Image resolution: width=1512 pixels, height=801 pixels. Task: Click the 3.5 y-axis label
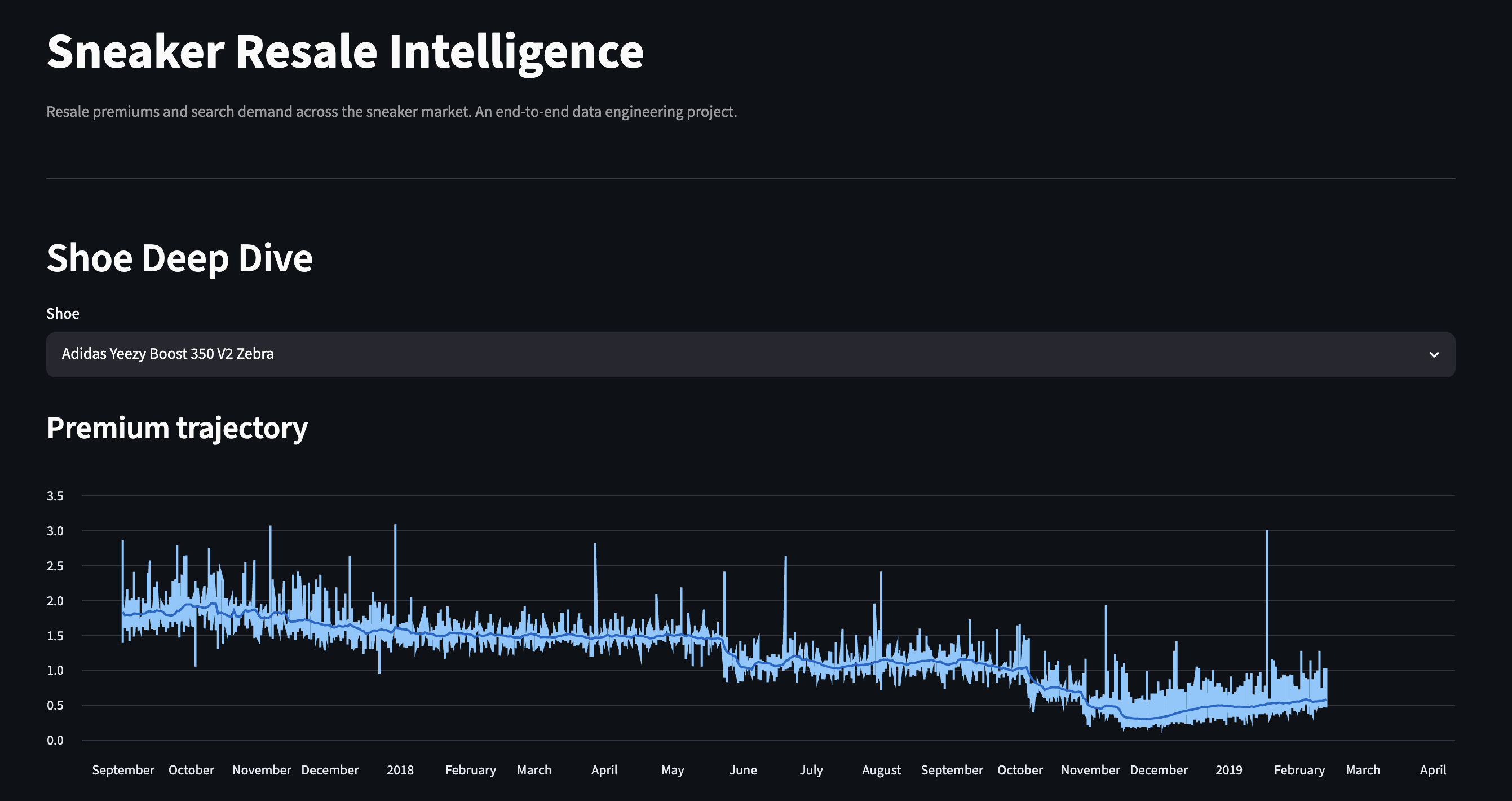55,496
